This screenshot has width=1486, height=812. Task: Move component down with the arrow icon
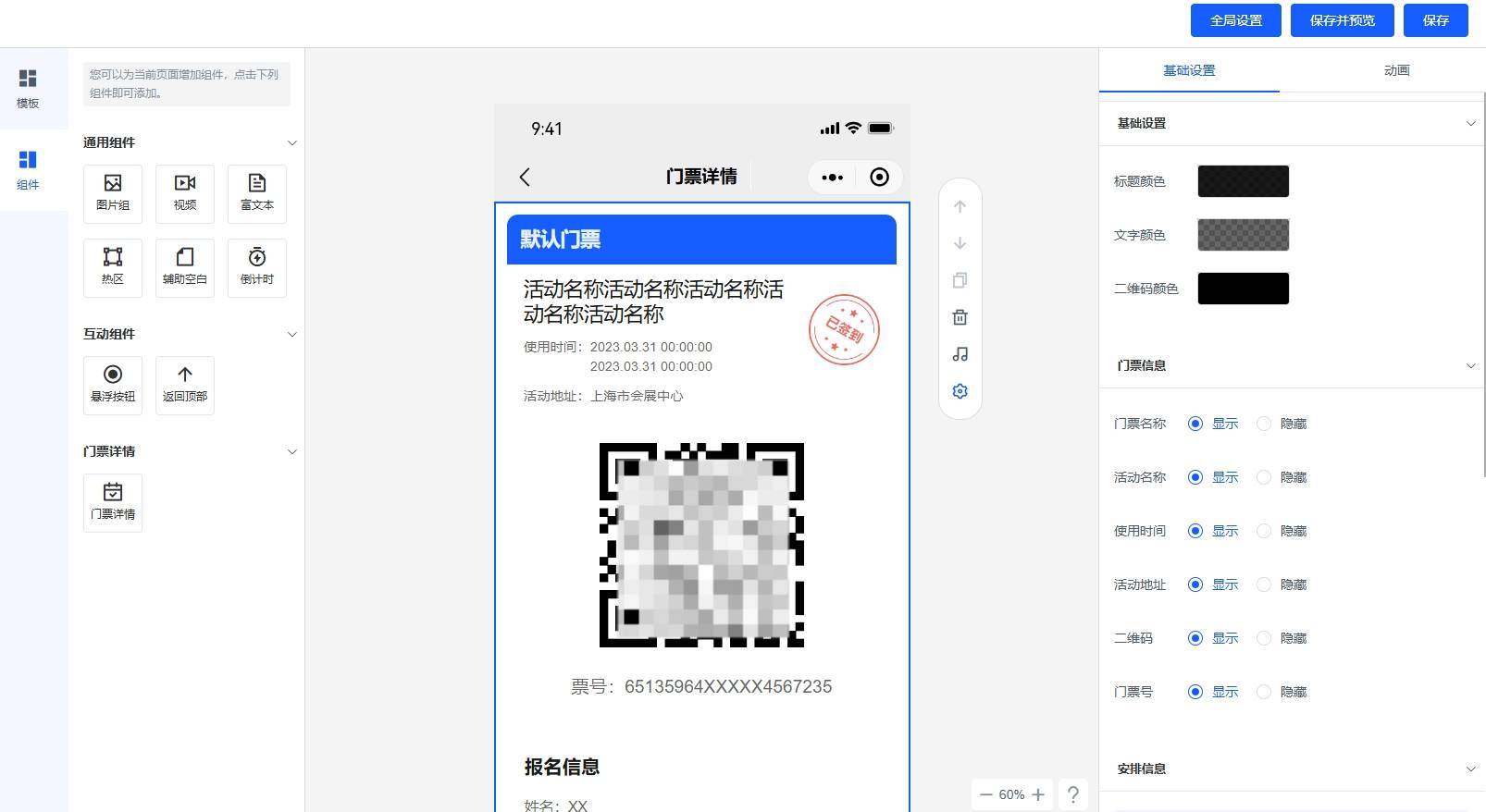coord(960,243)
